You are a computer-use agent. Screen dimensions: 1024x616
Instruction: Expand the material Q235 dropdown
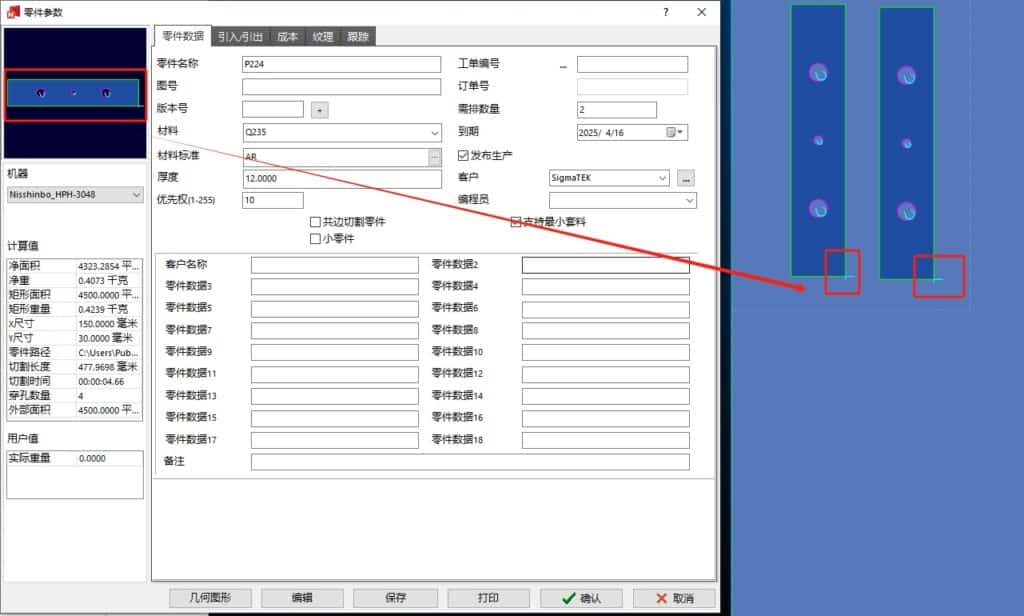click(x=434, y=132)
